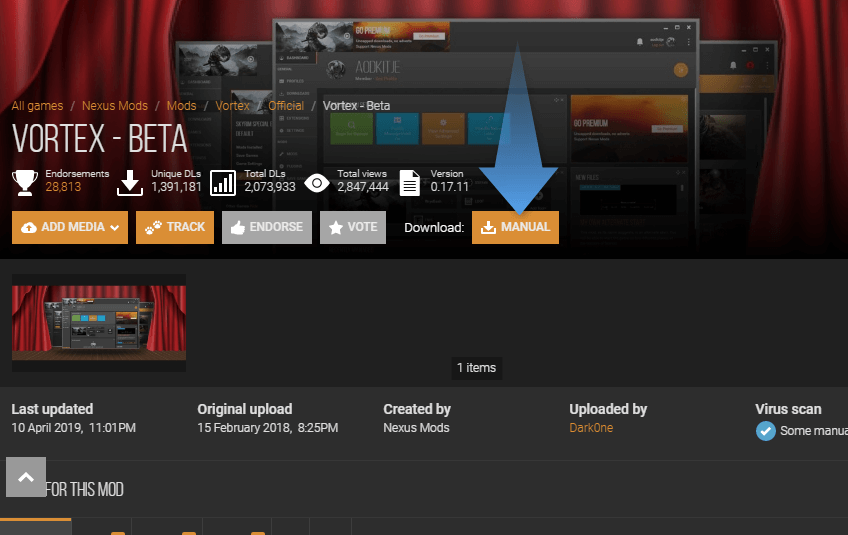Click the Total views eye icon
The width and height of the screenshot is (848, 535).
[316, 183]
